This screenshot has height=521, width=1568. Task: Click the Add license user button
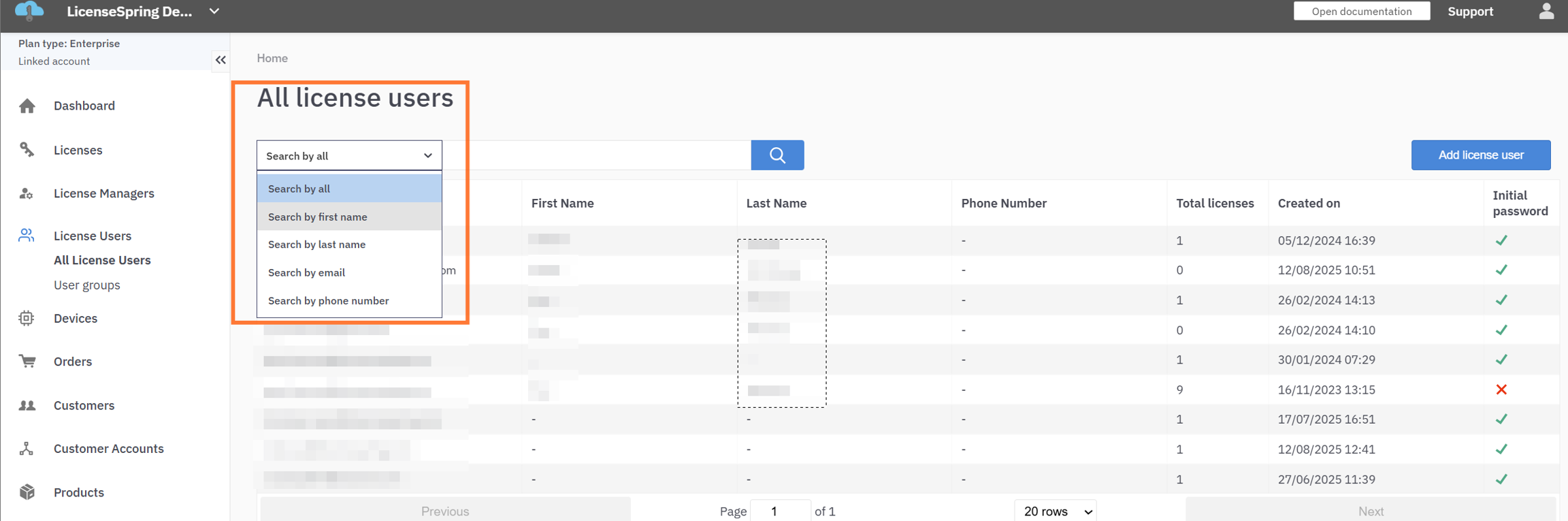tap(1480, 155)
